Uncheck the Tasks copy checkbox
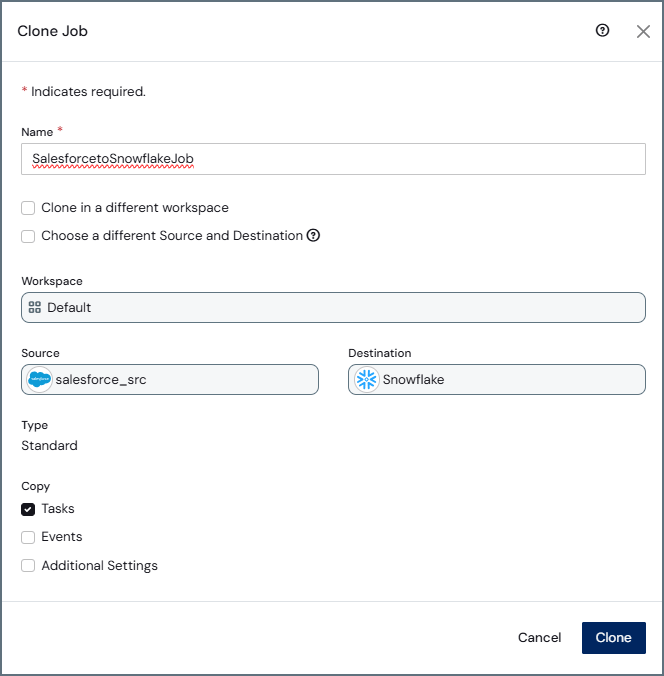Screen dimensions: 664x676 pos(28,509)
